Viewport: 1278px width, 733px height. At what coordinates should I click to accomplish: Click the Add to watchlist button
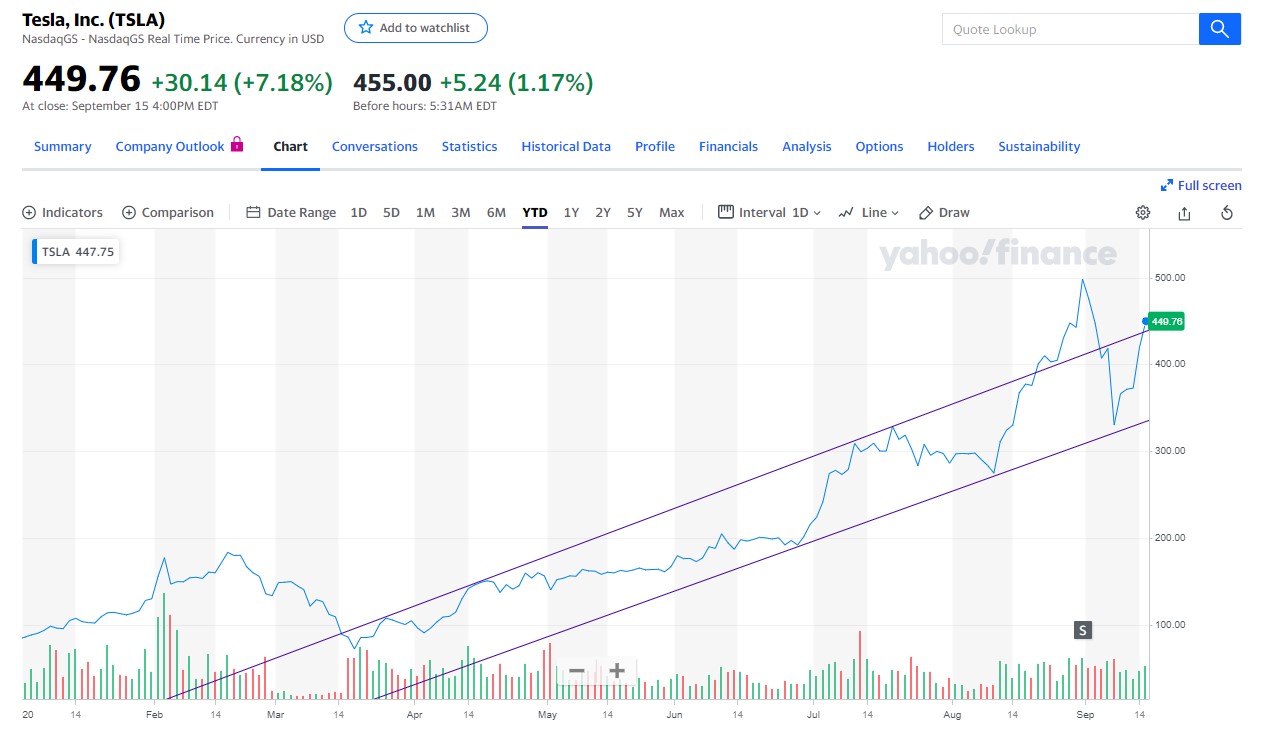[416, 28]
